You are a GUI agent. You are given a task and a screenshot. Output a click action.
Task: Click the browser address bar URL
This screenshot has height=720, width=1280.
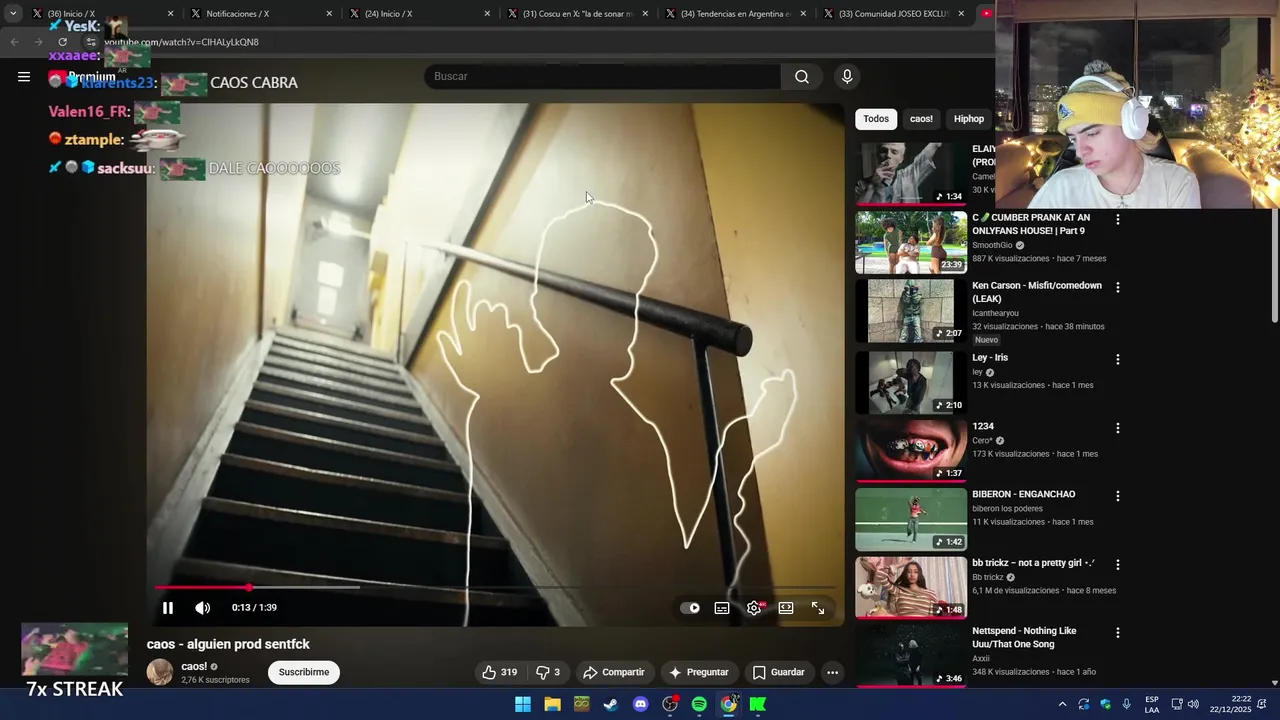pyautogui.click(x=182, y=42)
